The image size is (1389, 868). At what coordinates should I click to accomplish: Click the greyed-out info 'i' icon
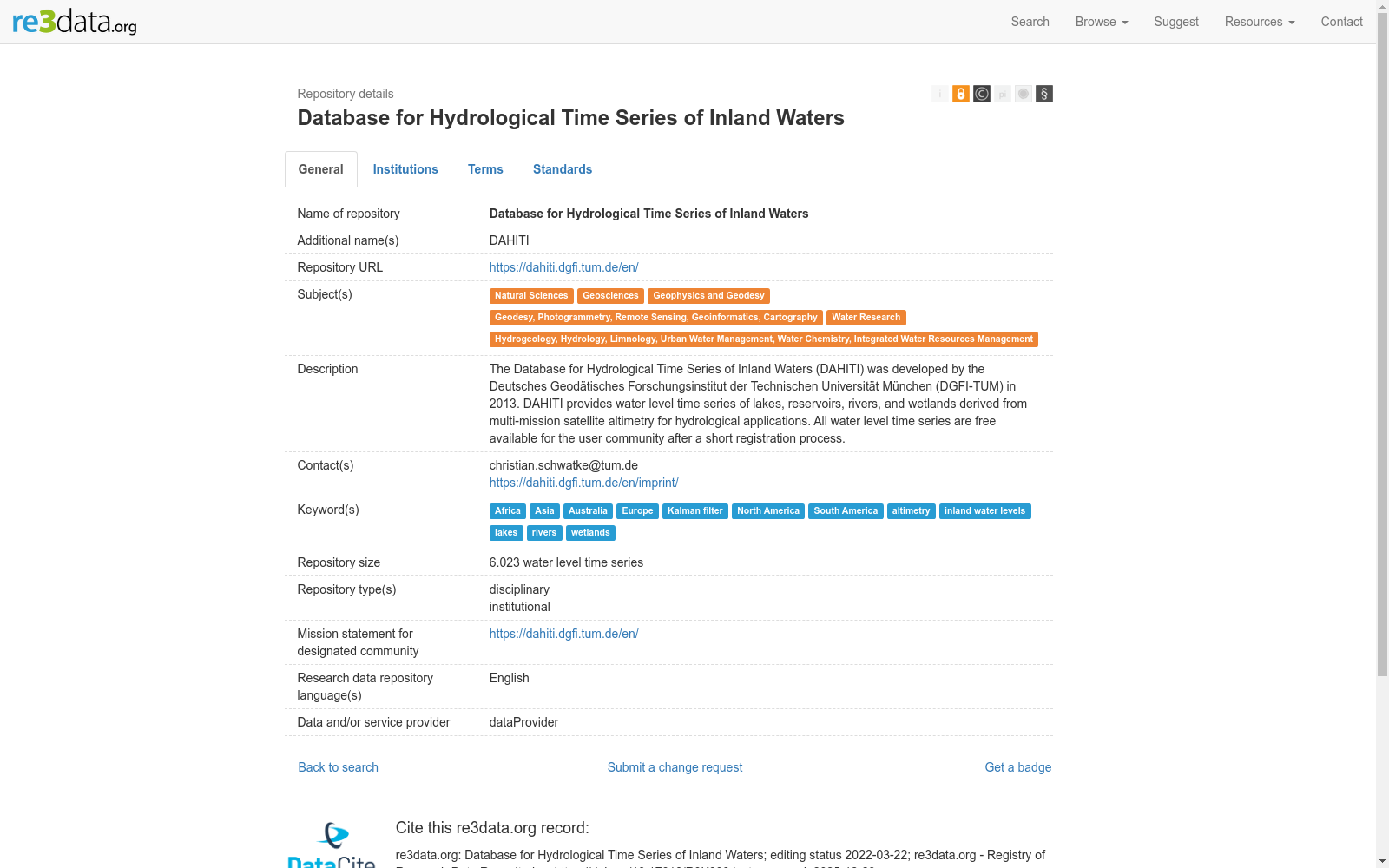click(939, 94)
